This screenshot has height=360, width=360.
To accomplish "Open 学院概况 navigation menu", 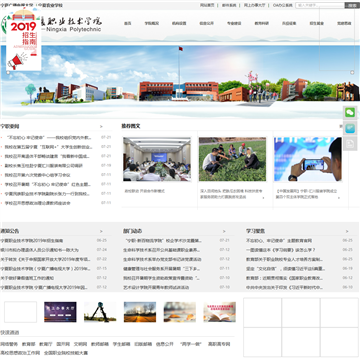I will click(152, 23).
